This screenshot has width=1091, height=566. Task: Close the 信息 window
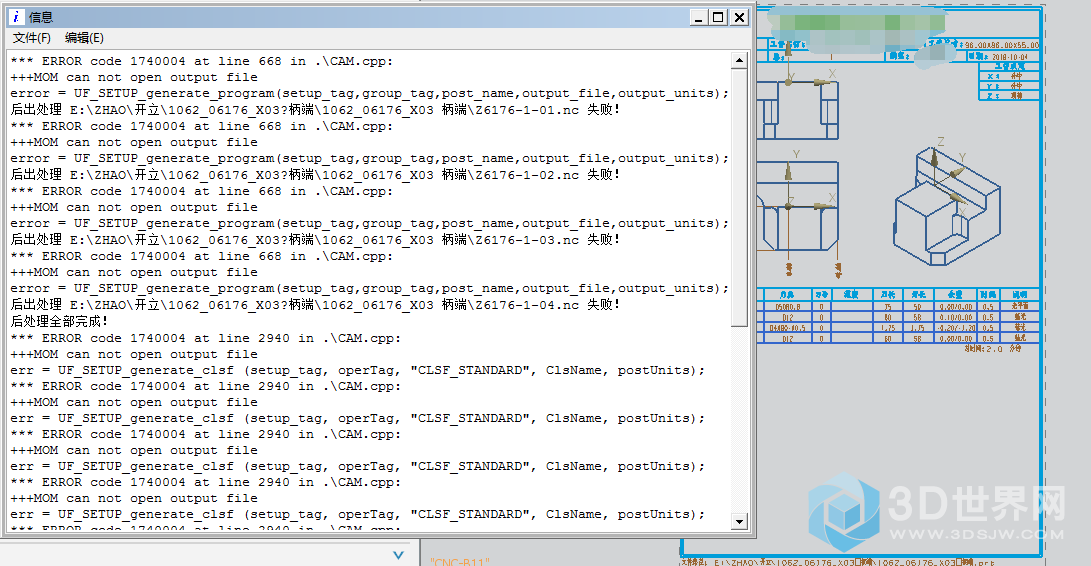(x=740, y=17)
